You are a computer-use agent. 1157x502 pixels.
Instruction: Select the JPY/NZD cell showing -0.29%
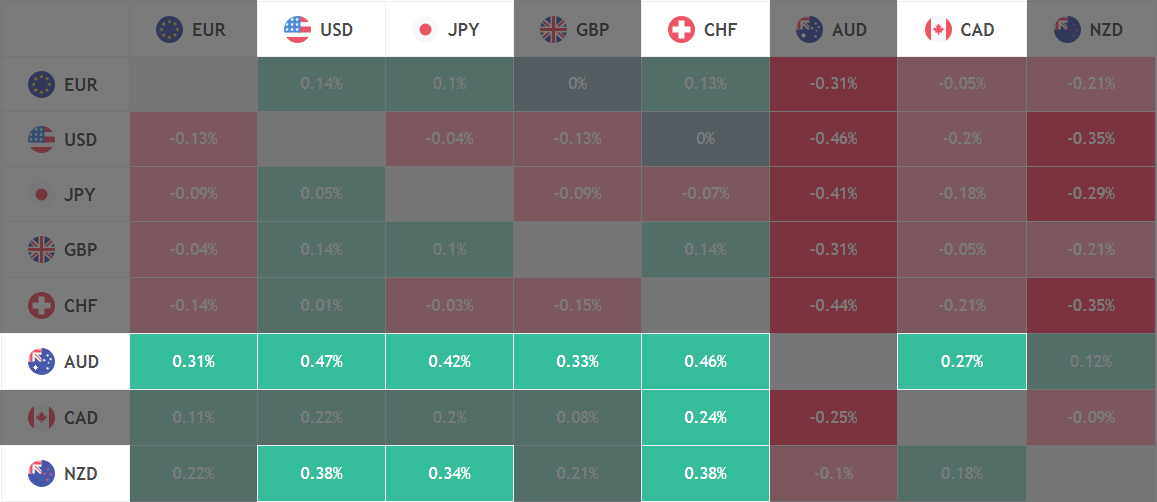1091,194
